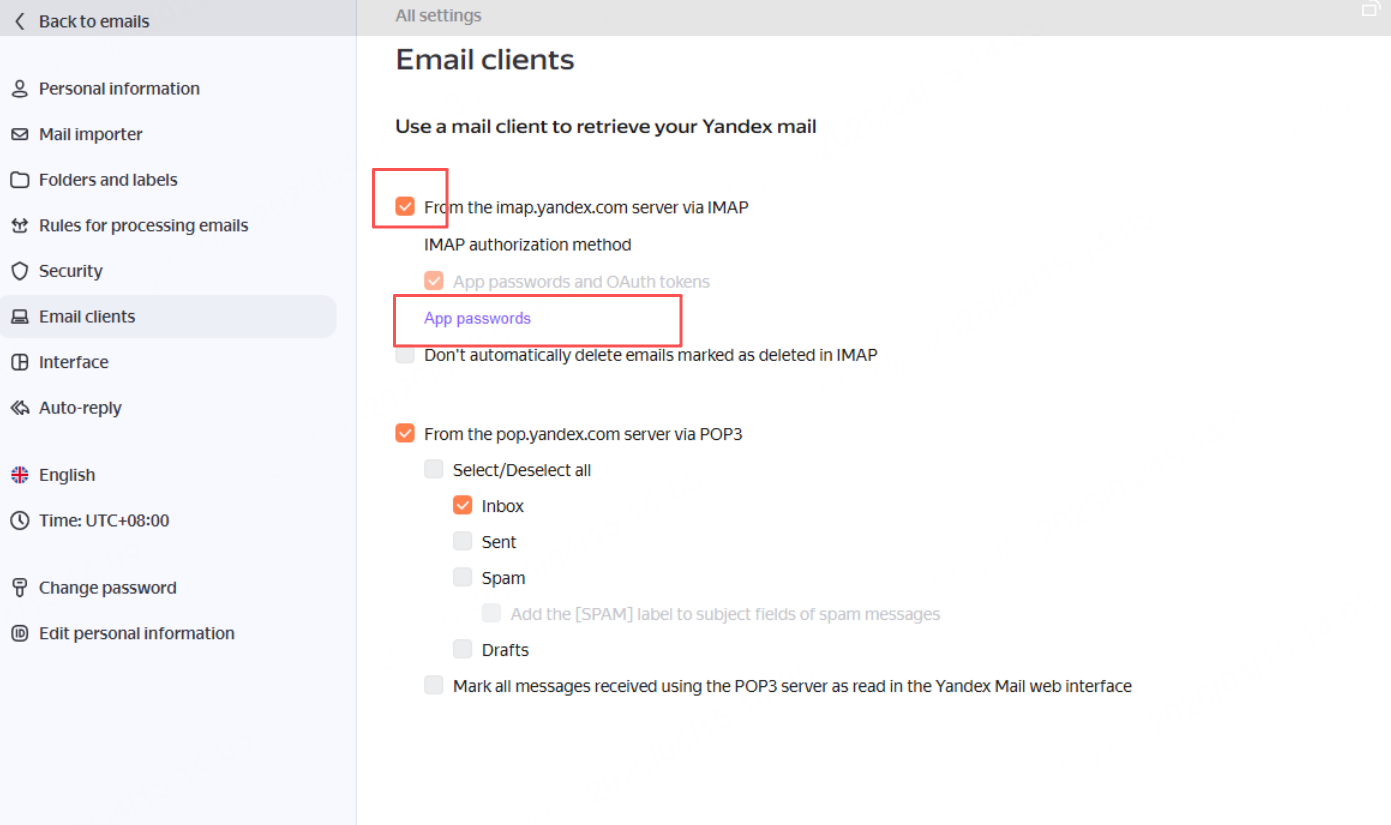Click the Security shield icon

click(x=19, y=271)
